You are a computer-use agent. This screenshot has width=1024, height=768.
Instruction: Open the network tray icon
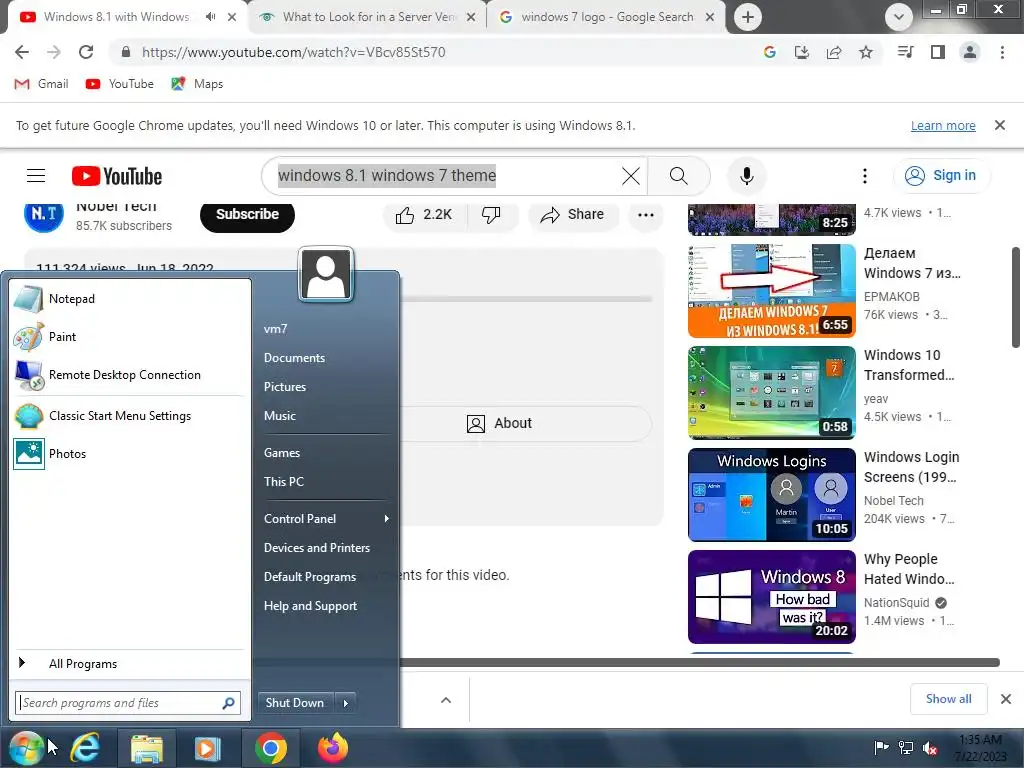point(906,748)
